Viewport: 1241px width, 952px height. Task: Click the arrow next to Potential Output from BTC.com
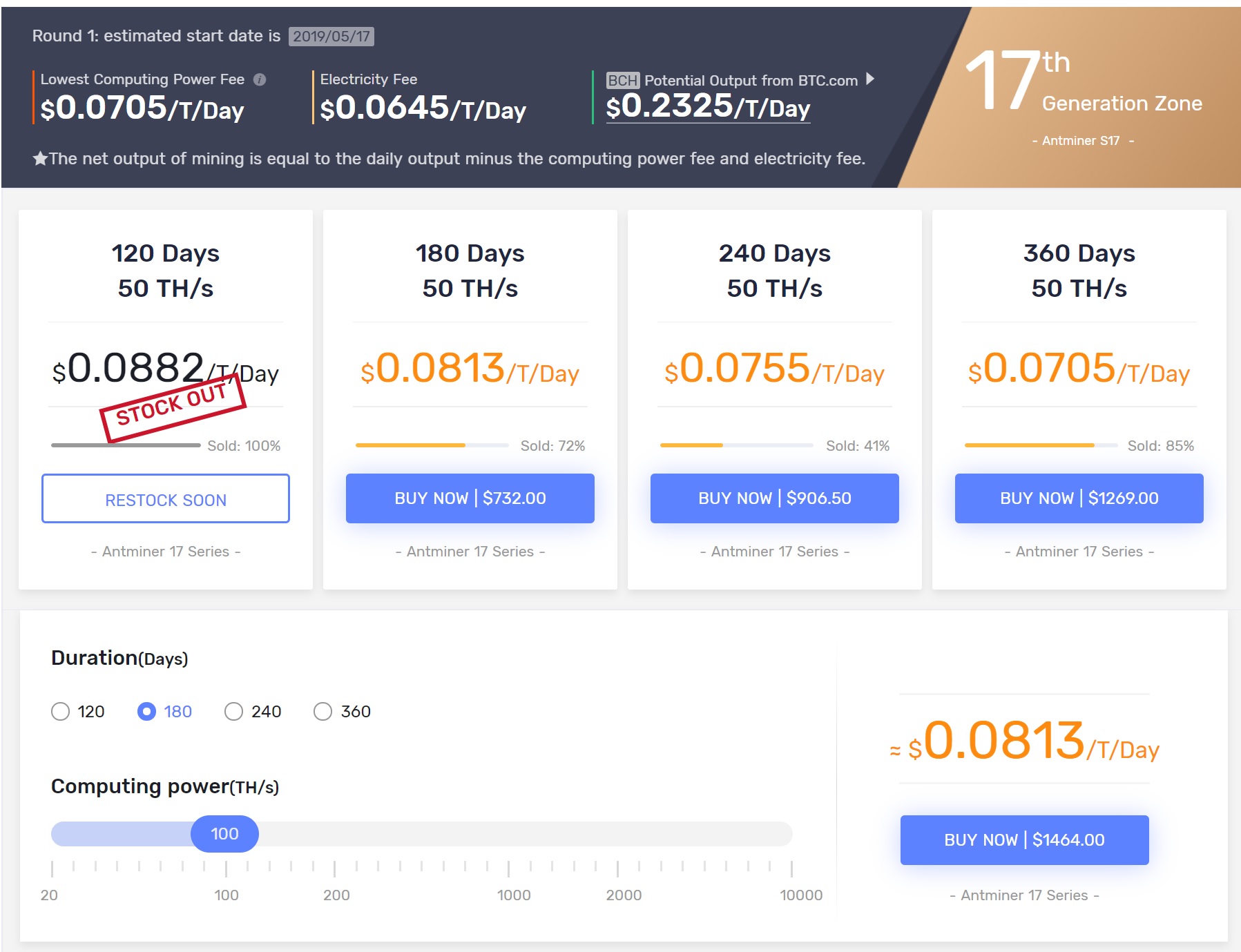pyautogui.click(x=870, y=79)
